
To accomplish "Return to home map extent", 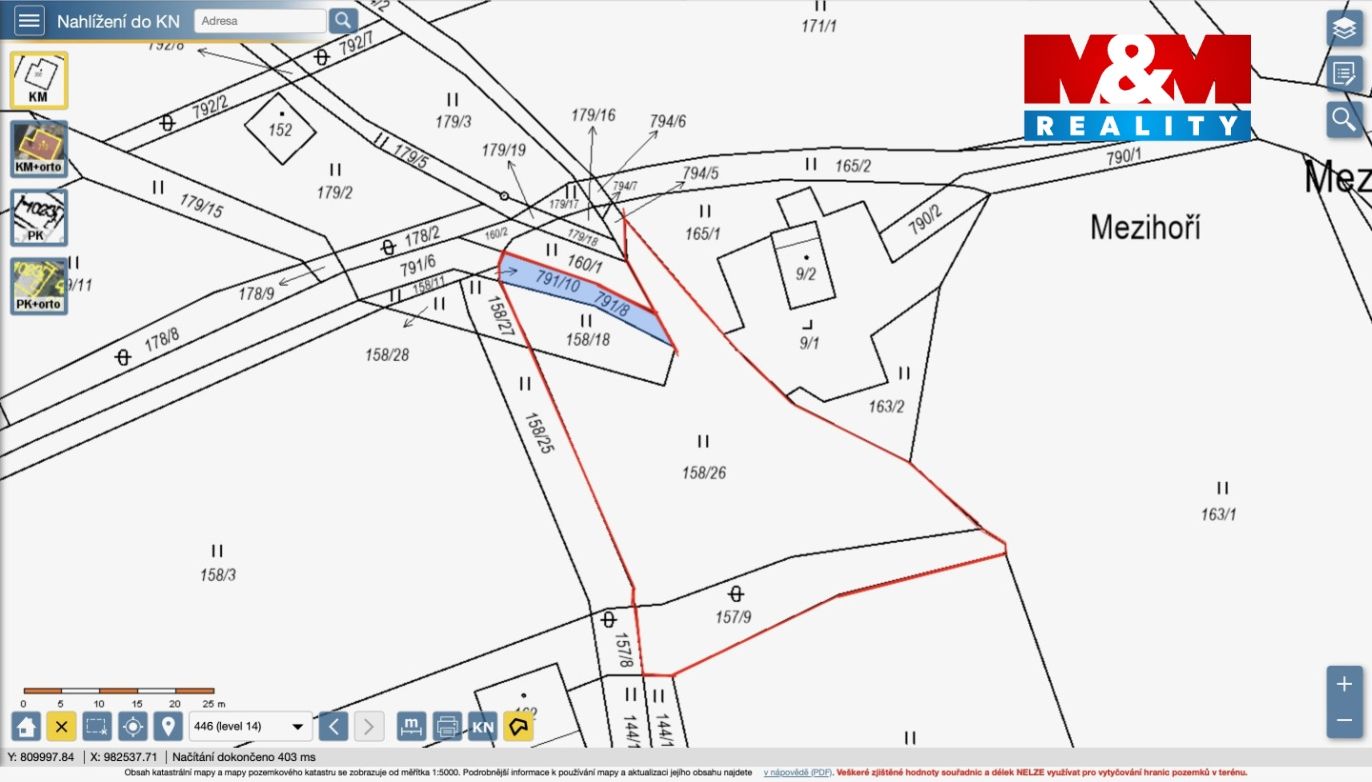I will (26, 726).
